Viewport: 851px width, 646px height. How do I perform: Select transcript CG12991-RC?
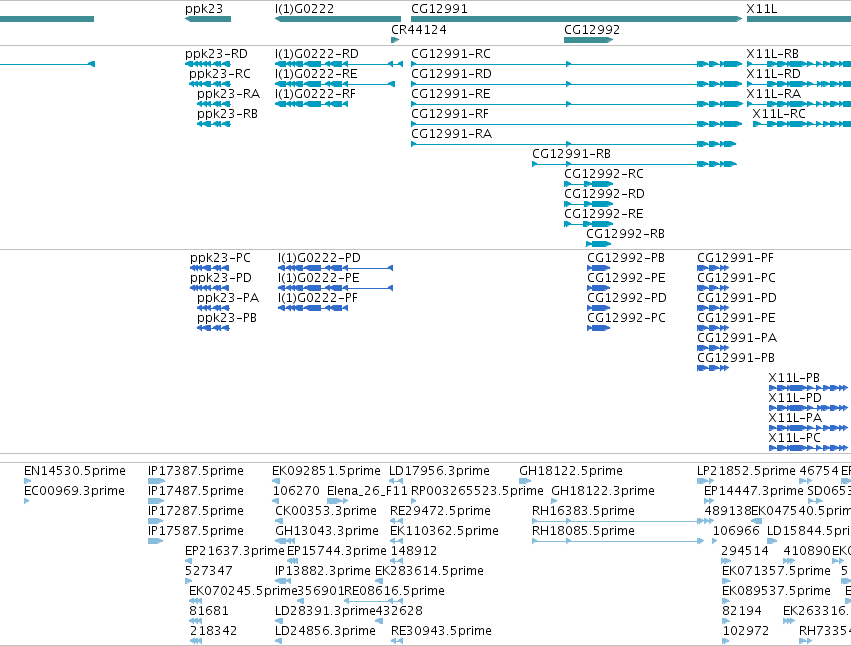point(451,54)
